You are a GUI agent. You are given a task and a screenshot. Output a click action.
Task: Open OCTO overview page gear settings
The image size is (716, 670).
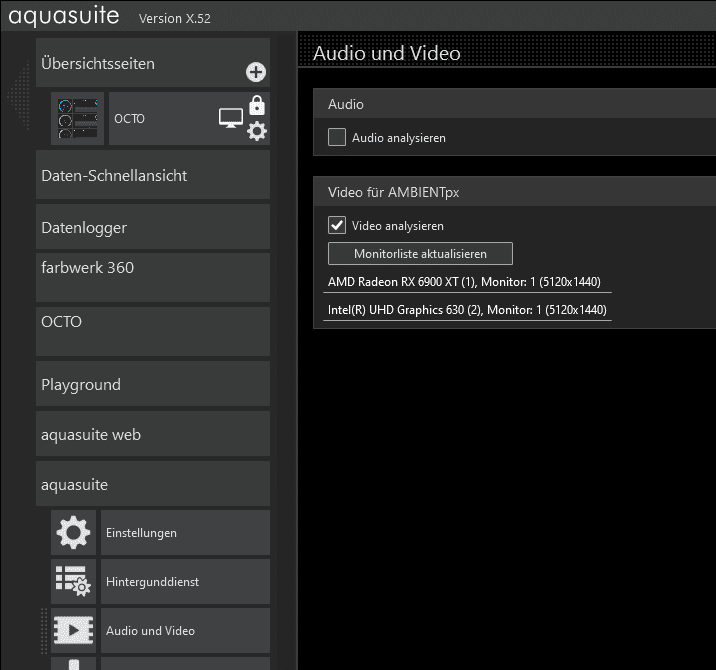(x=257, y=131)
